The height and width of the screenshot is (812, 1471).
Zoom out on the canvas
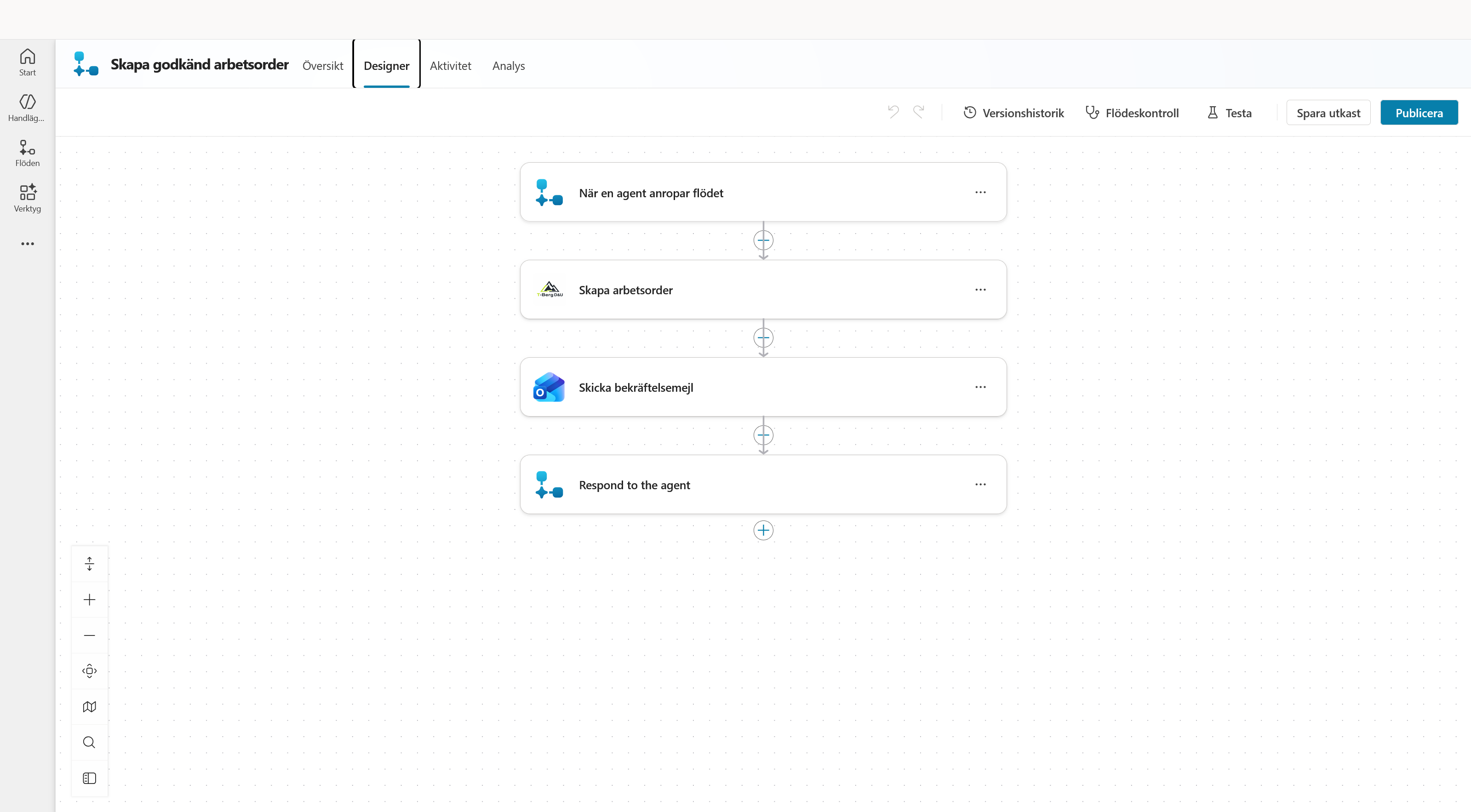click(x=90, y=635)
